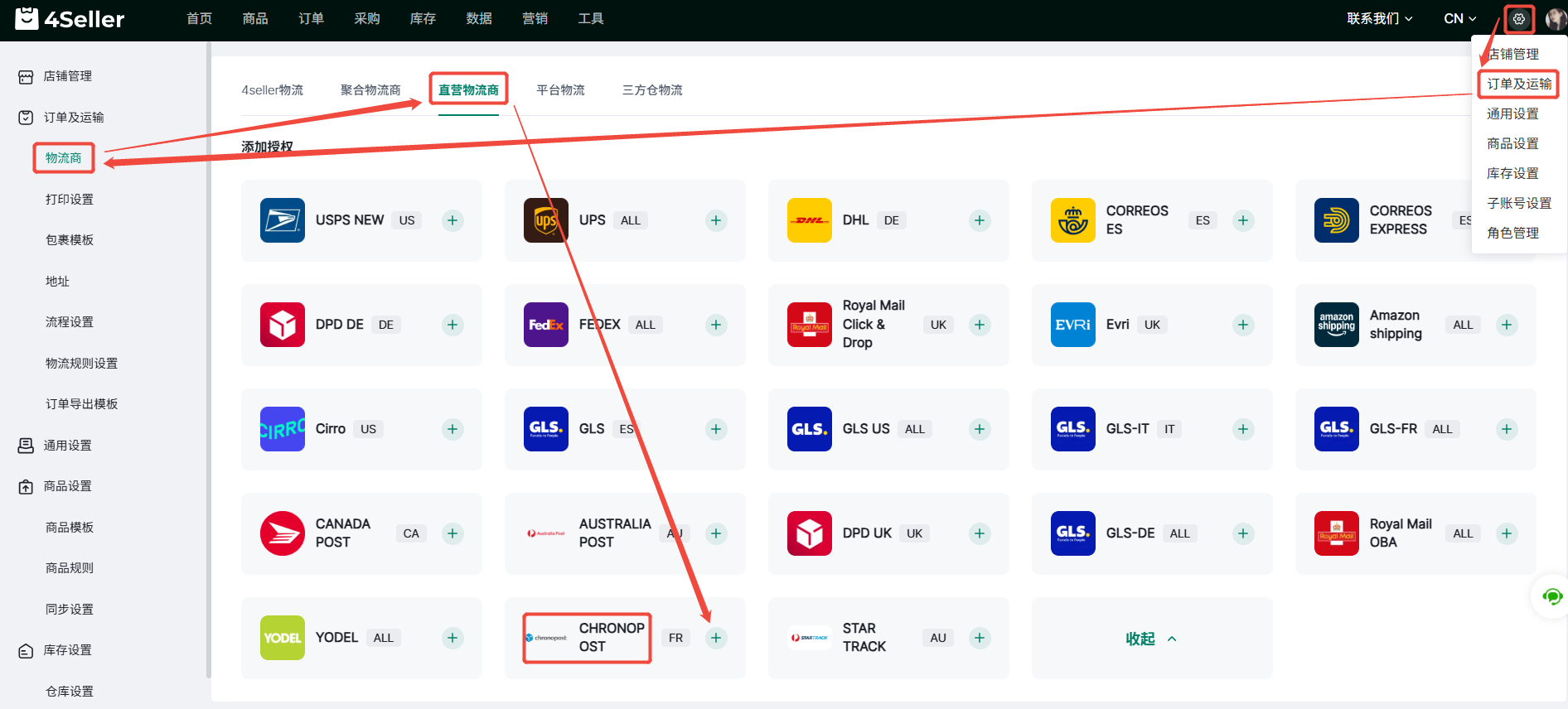Click the FedEx logo thumbnail

click(546, 325)
